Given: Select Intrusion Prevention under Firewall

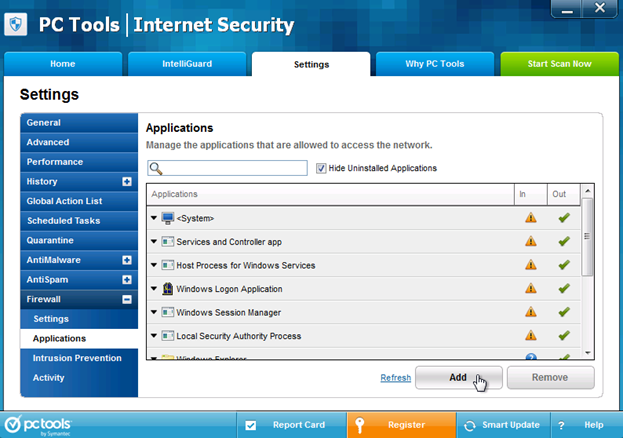Looking at the screenshot, I should pyautogui.click(x=79, y=358).
